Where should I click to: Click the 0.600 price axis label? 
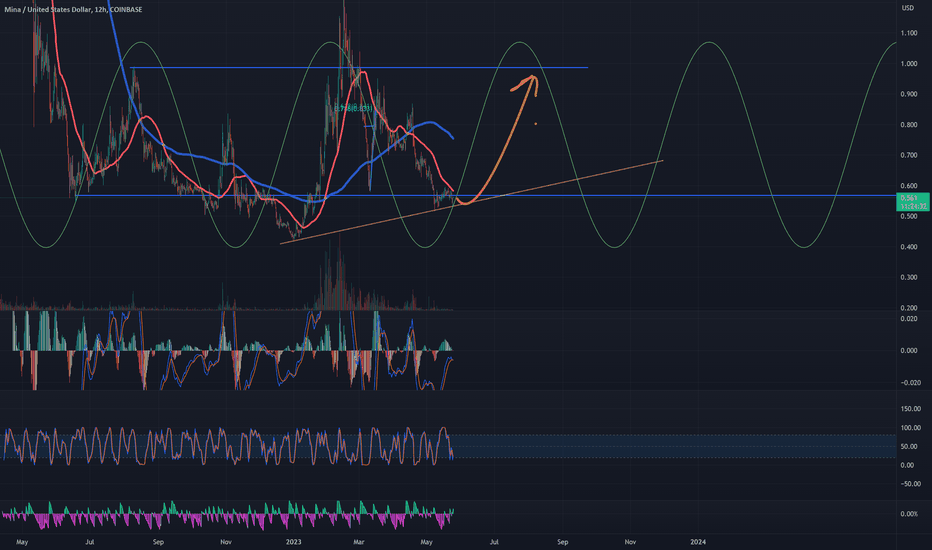coord(909,186)
